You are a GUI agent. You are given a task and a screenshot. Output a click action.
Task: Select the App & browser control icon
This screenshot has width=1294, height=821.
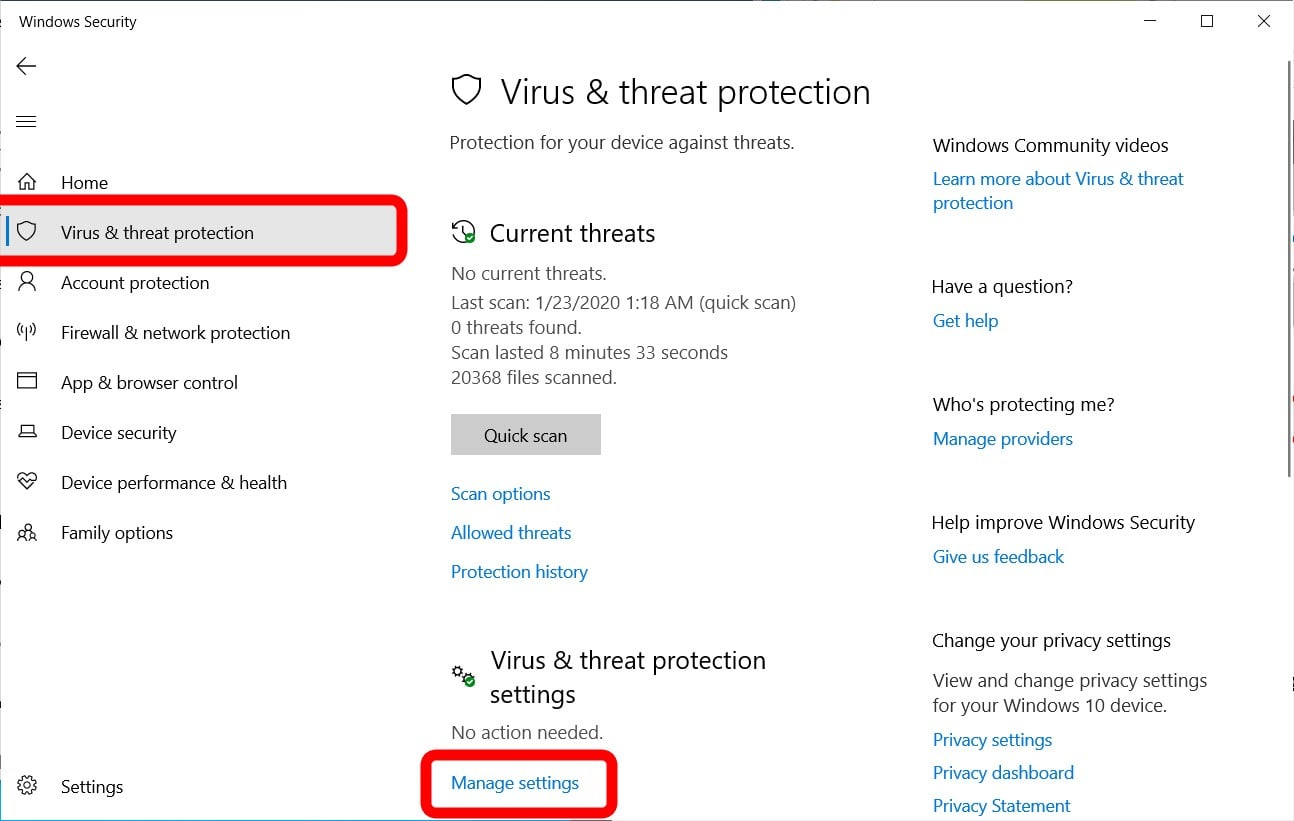[x=28, y=382]
